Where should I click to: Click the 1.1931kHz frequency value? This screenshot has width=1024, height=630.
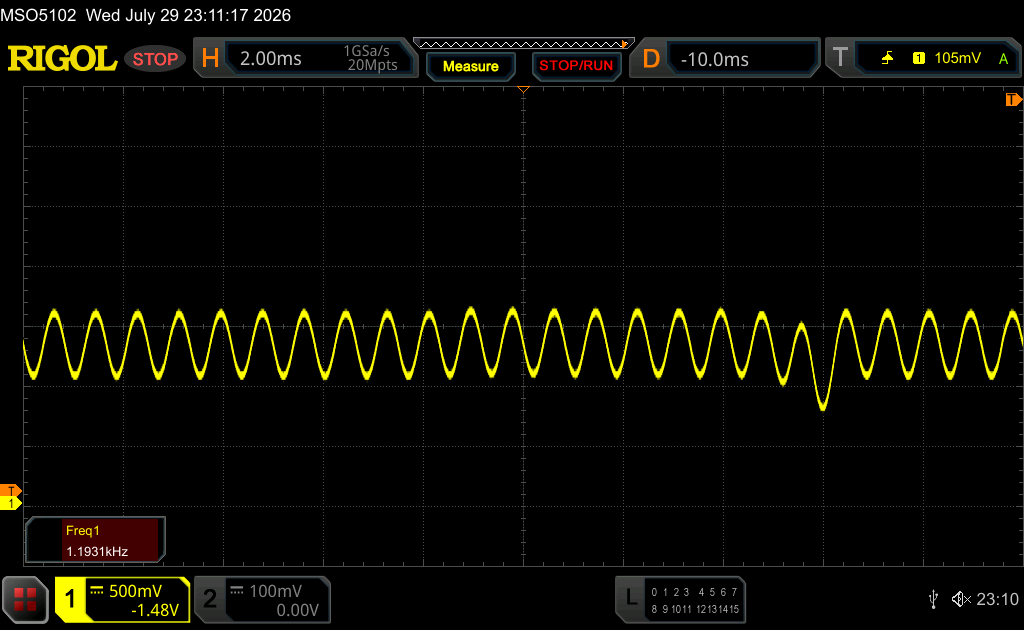tap(97, 552)
